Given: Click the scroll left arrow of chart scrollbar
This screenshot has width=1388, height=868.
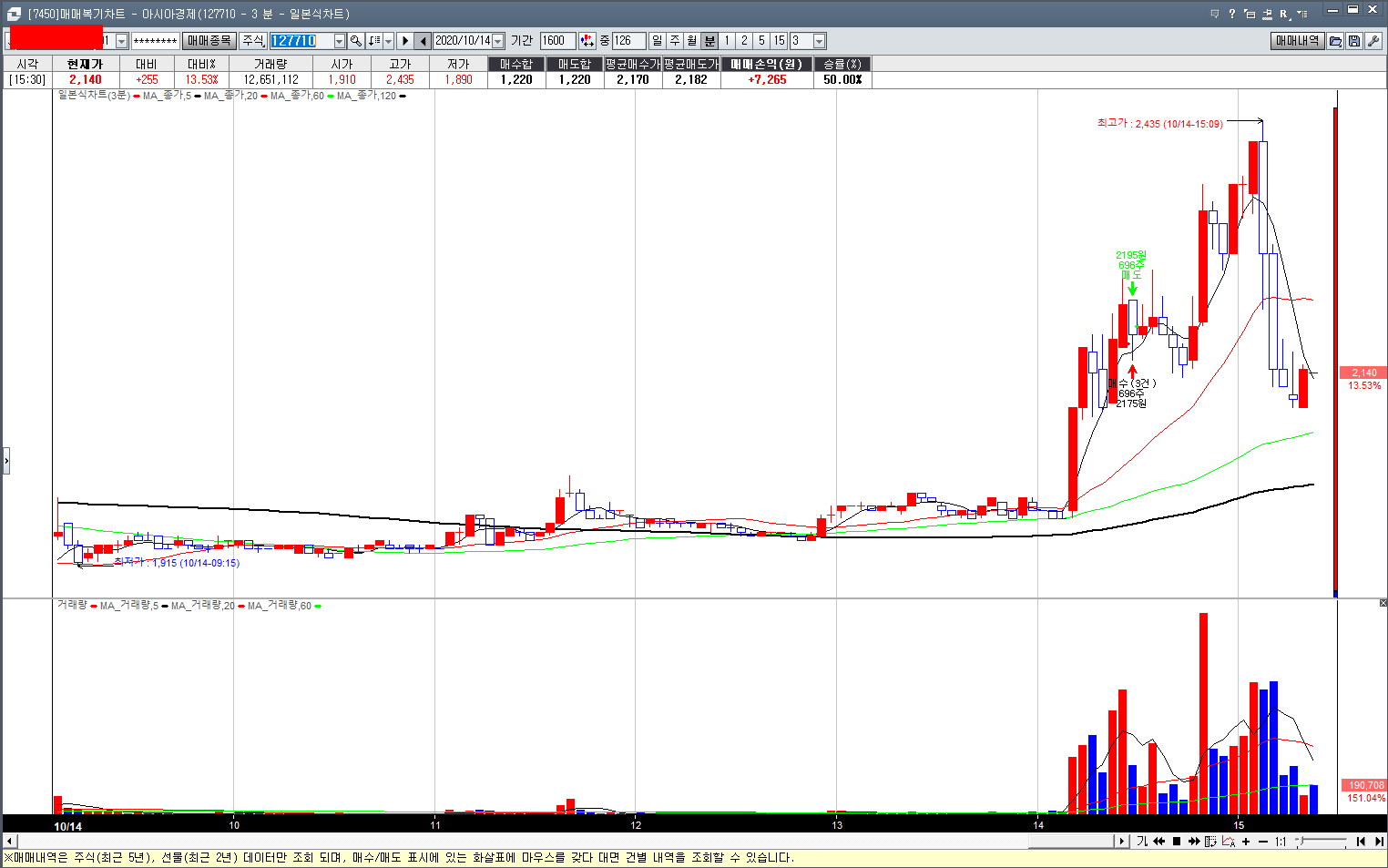Looking at the screenshot, I should click(x=10, y=842).
